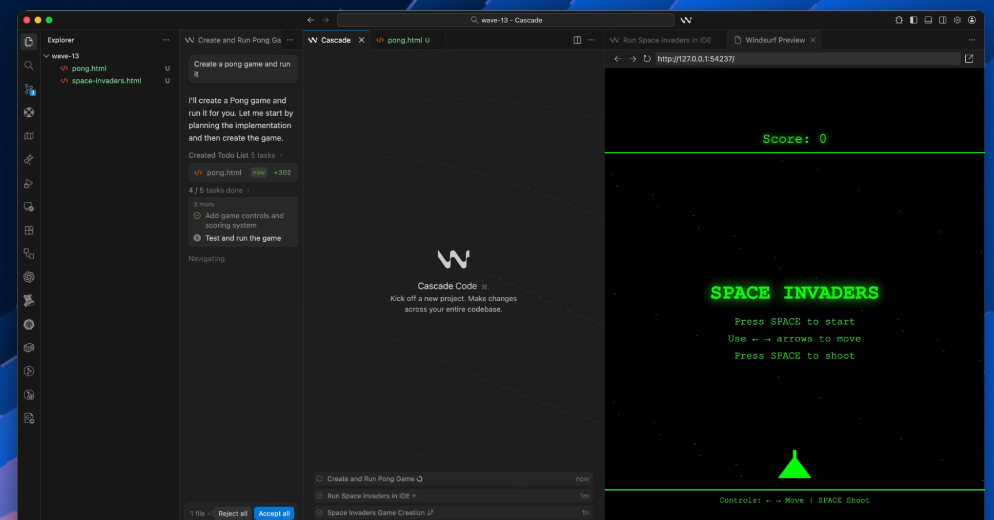Click the OpenAI-style swirl icon in activity bar

click(x=29, y=277)
